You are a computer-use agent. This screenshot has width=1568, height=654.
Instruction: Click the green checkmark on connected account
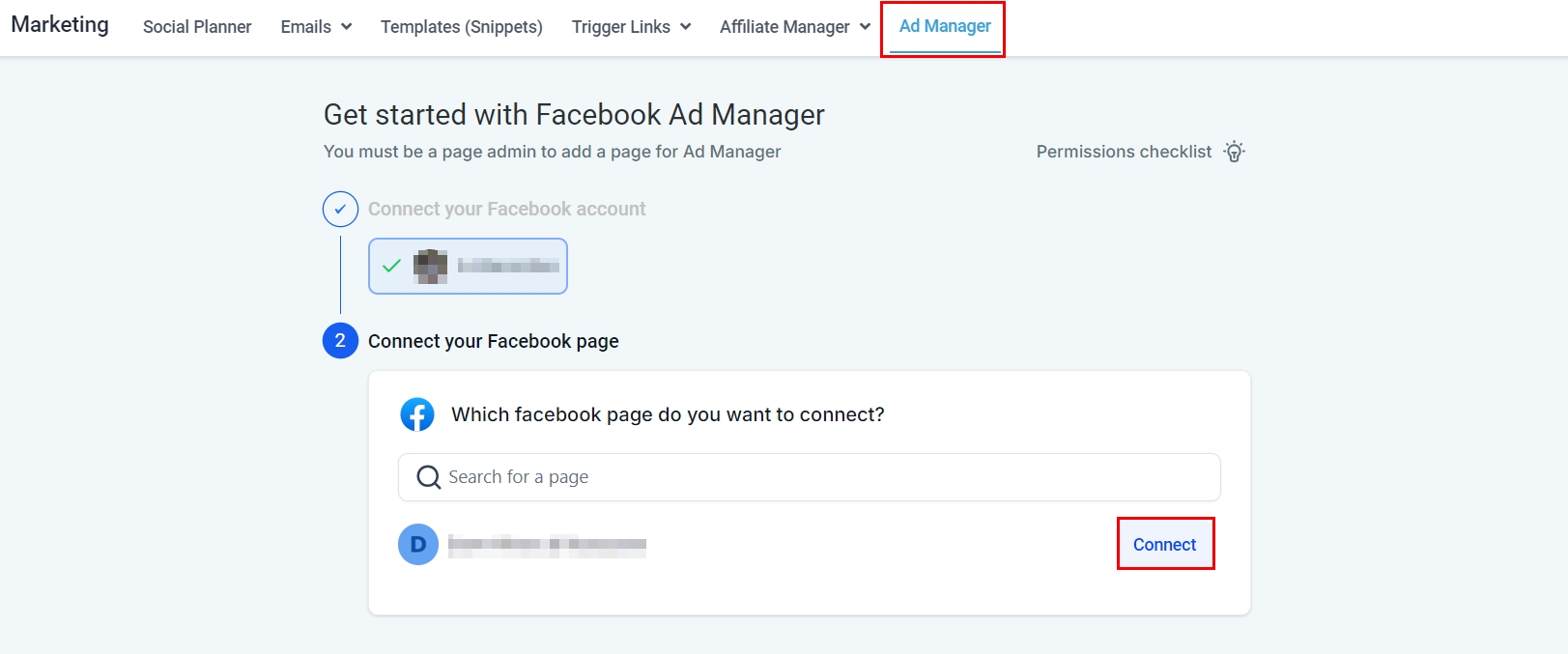point(391,266)
